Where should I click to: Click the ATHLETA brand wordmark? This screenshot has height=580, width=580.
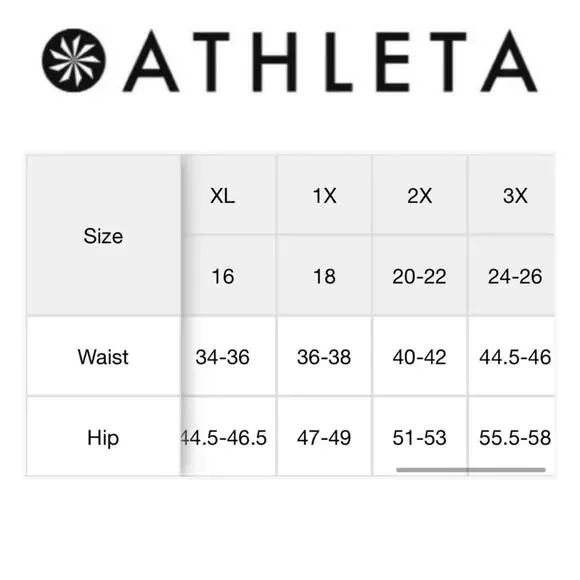330,61
